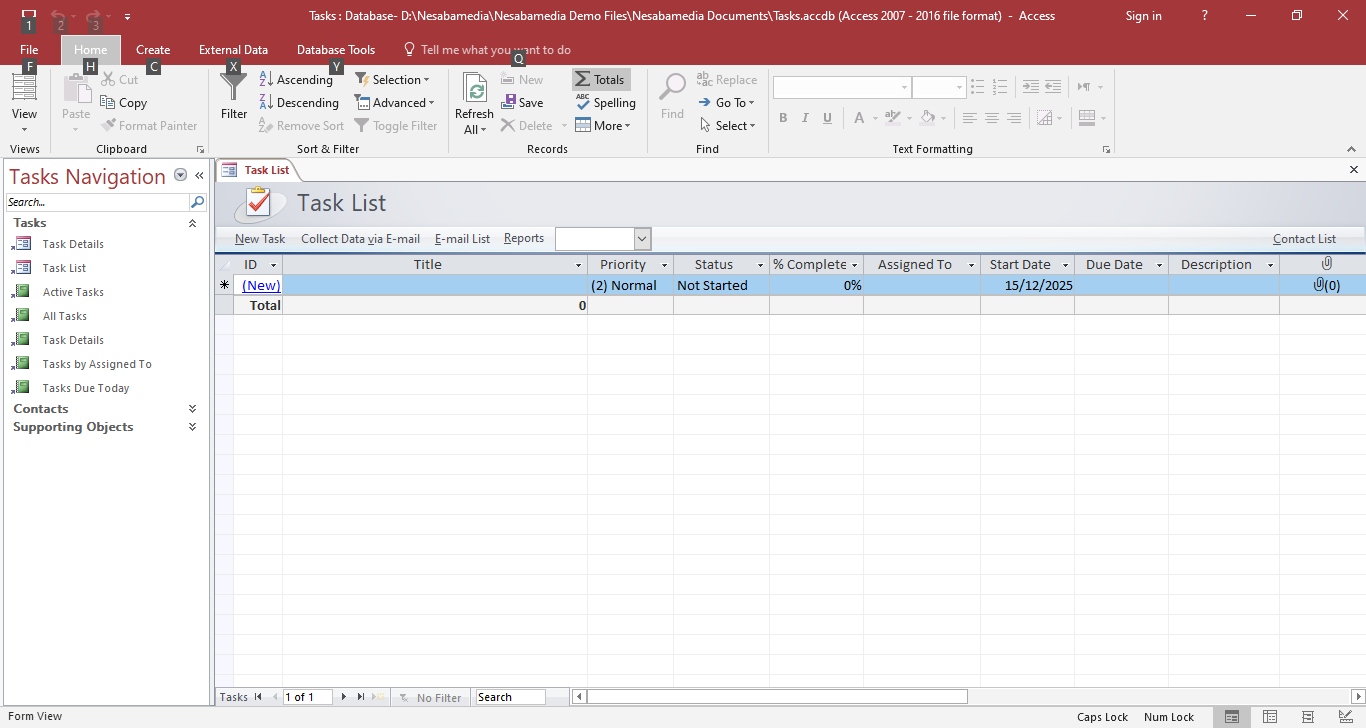
Task: Open the Reports dropdown combo box
Action: coord(642,239)
